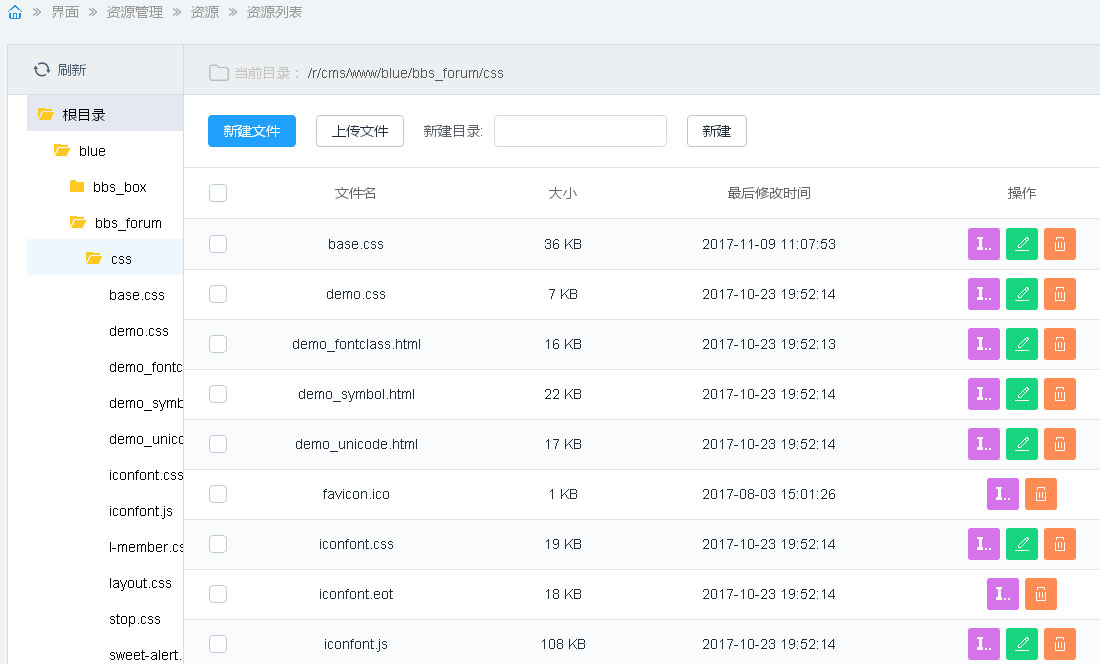The height and width of the screenshot is (664, 1100).
Task: Delete the demo_unicode.html row via the trash icon
Action: (x=1059, y=444)
